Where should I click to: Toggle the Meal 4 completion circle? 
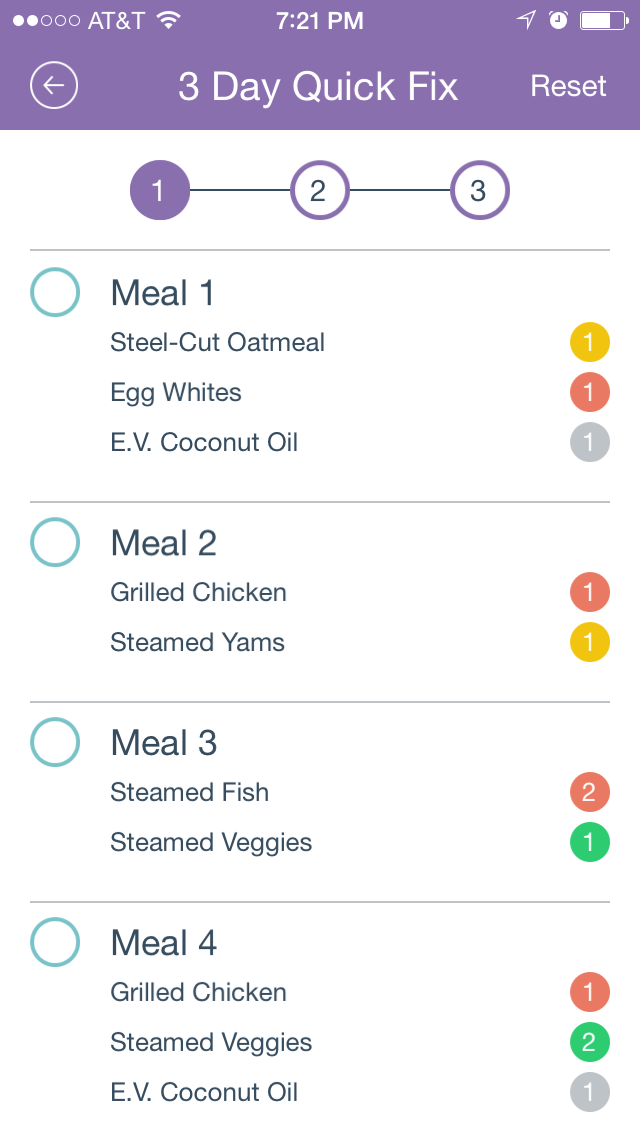[55, 942]
